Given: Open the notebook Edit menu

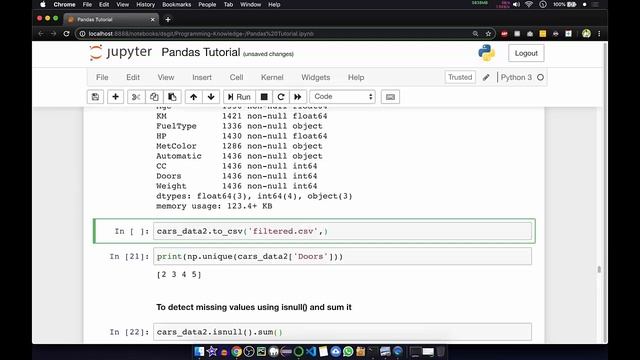Looking at the screenshot, I should tap(133, 77).
